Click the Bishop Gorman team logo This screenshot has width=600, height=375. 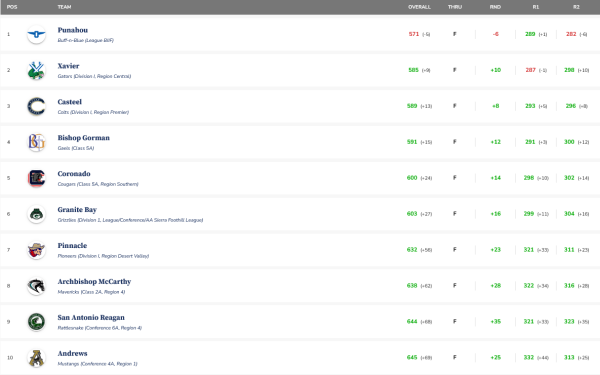pos(36,142)
